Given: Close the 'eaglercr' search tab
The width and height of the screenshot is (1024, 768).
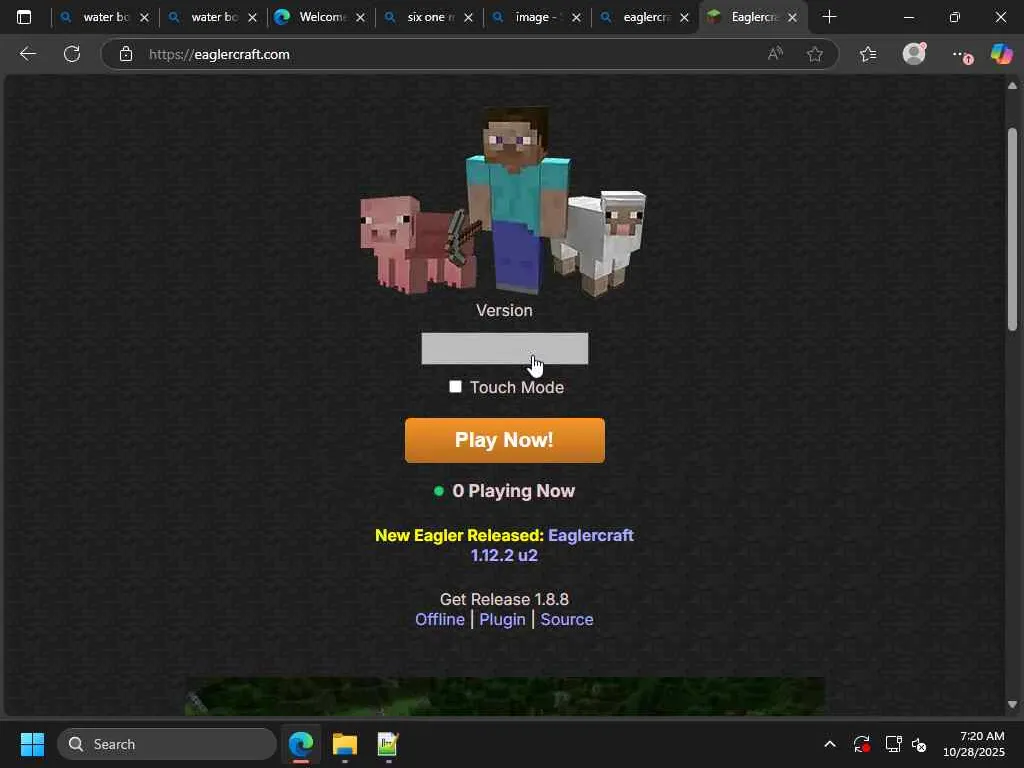Looking at the screenshot, I should click(684, 18).
